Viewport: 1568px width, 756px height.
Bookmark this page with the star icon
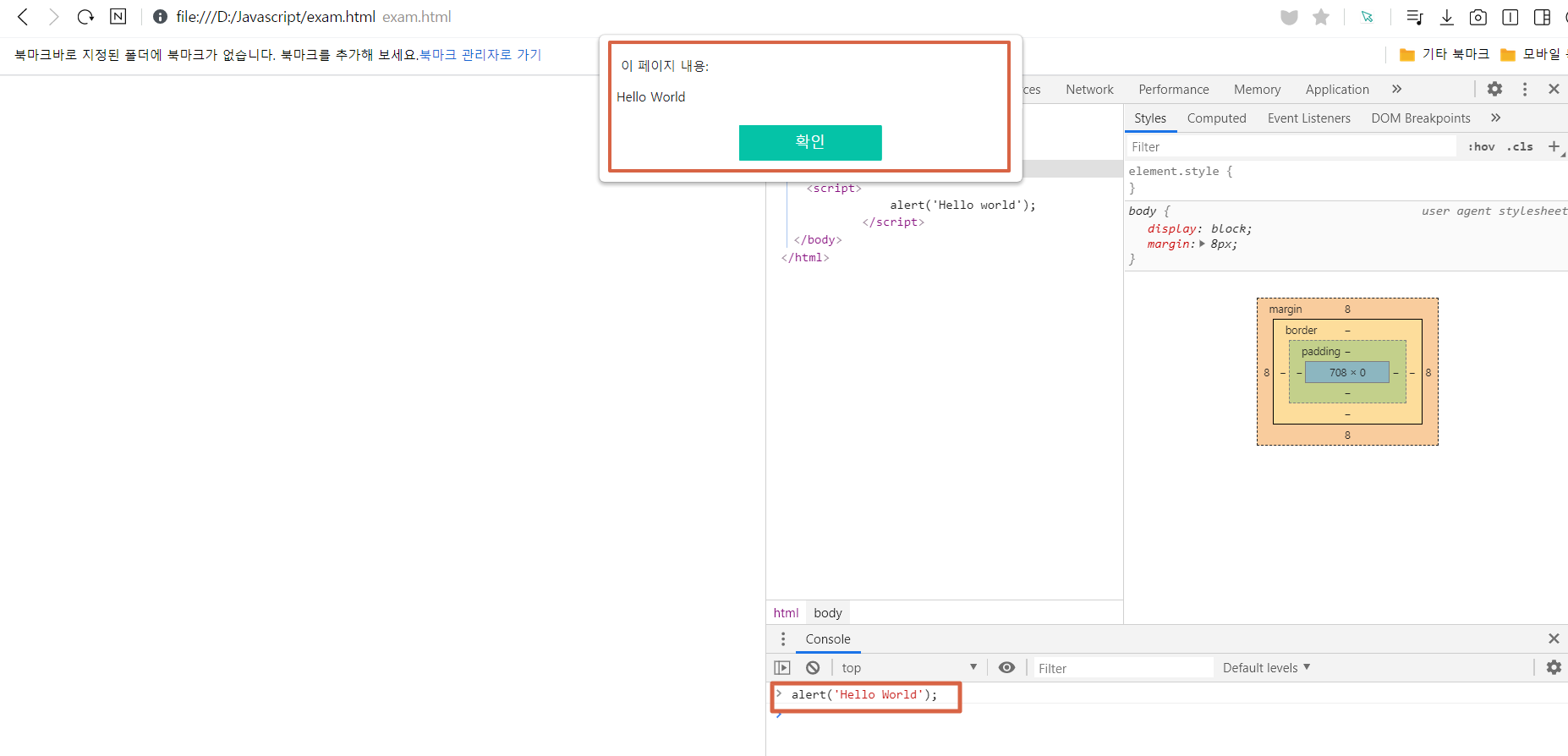pos(1321,17)
